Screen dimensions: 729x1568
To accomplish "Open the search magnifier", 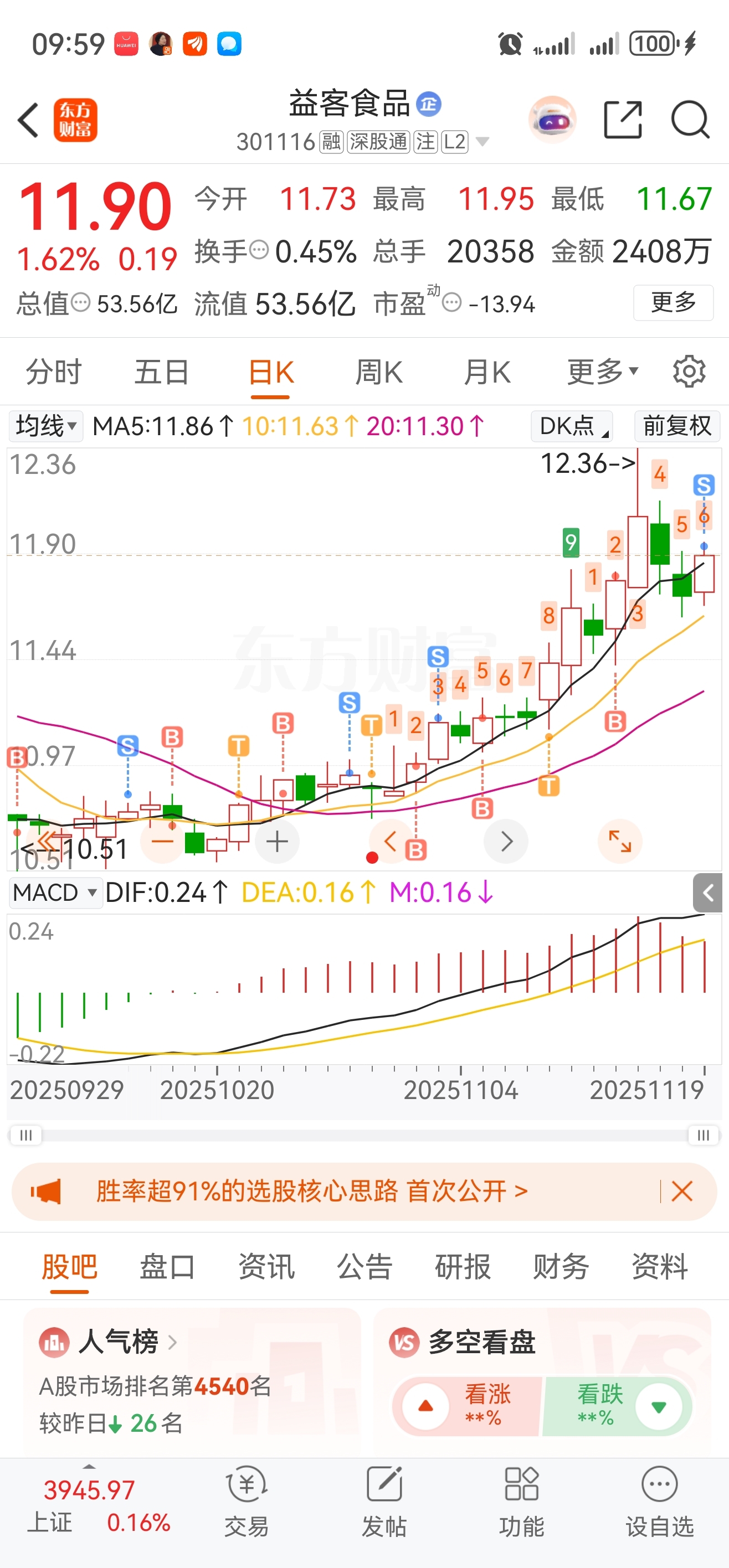I will pyautogui.click(x=690, y=120).
